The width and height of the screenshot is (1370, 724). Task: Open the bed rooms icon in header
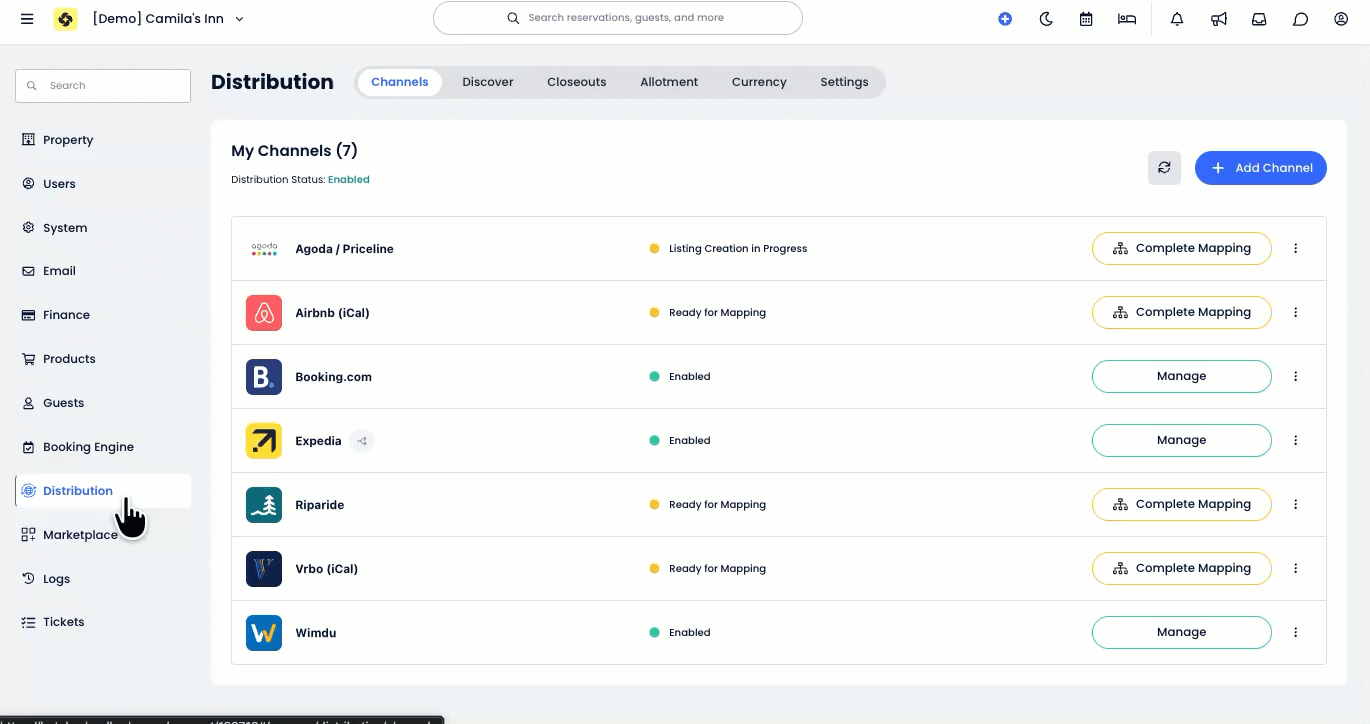tap(1127, 19)
